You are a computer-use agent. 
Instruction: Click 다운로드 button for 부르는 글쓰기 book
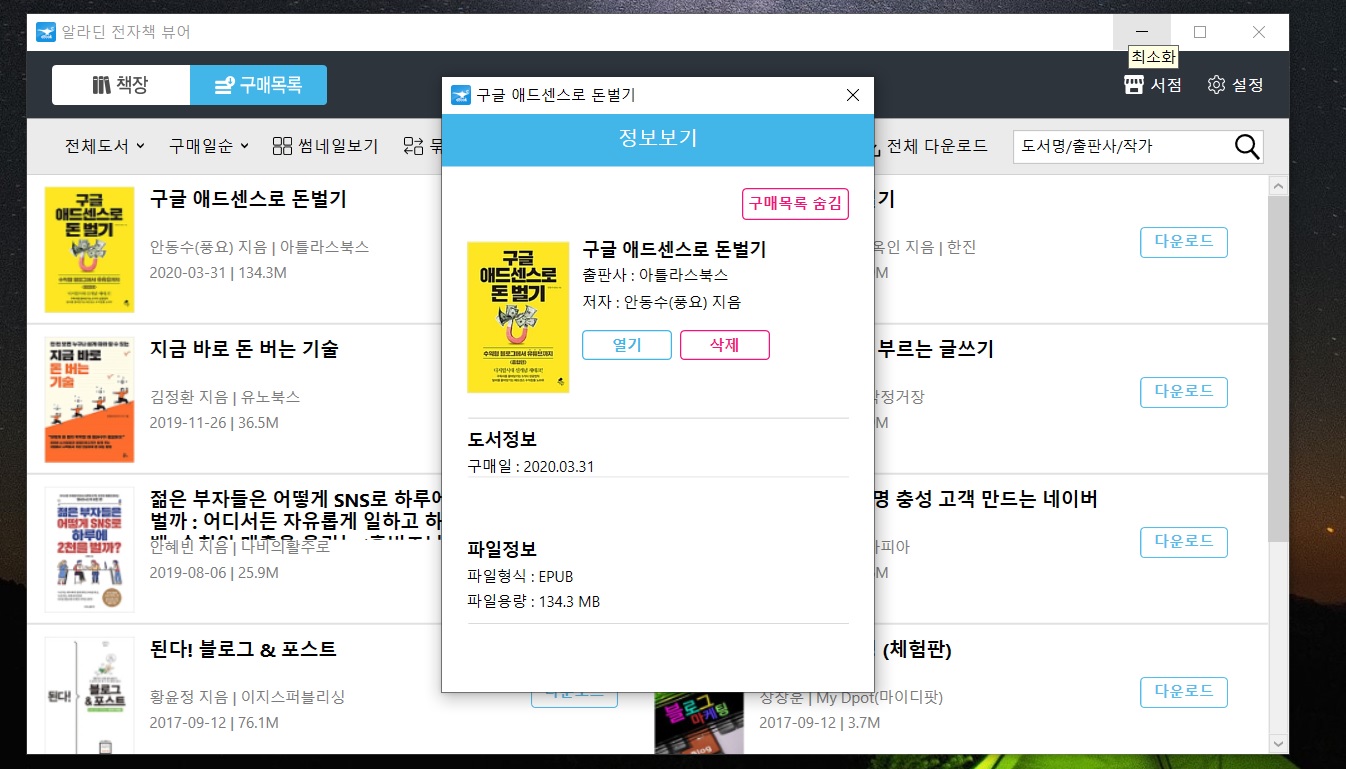pyautogui.click(x=1184, y=392)
